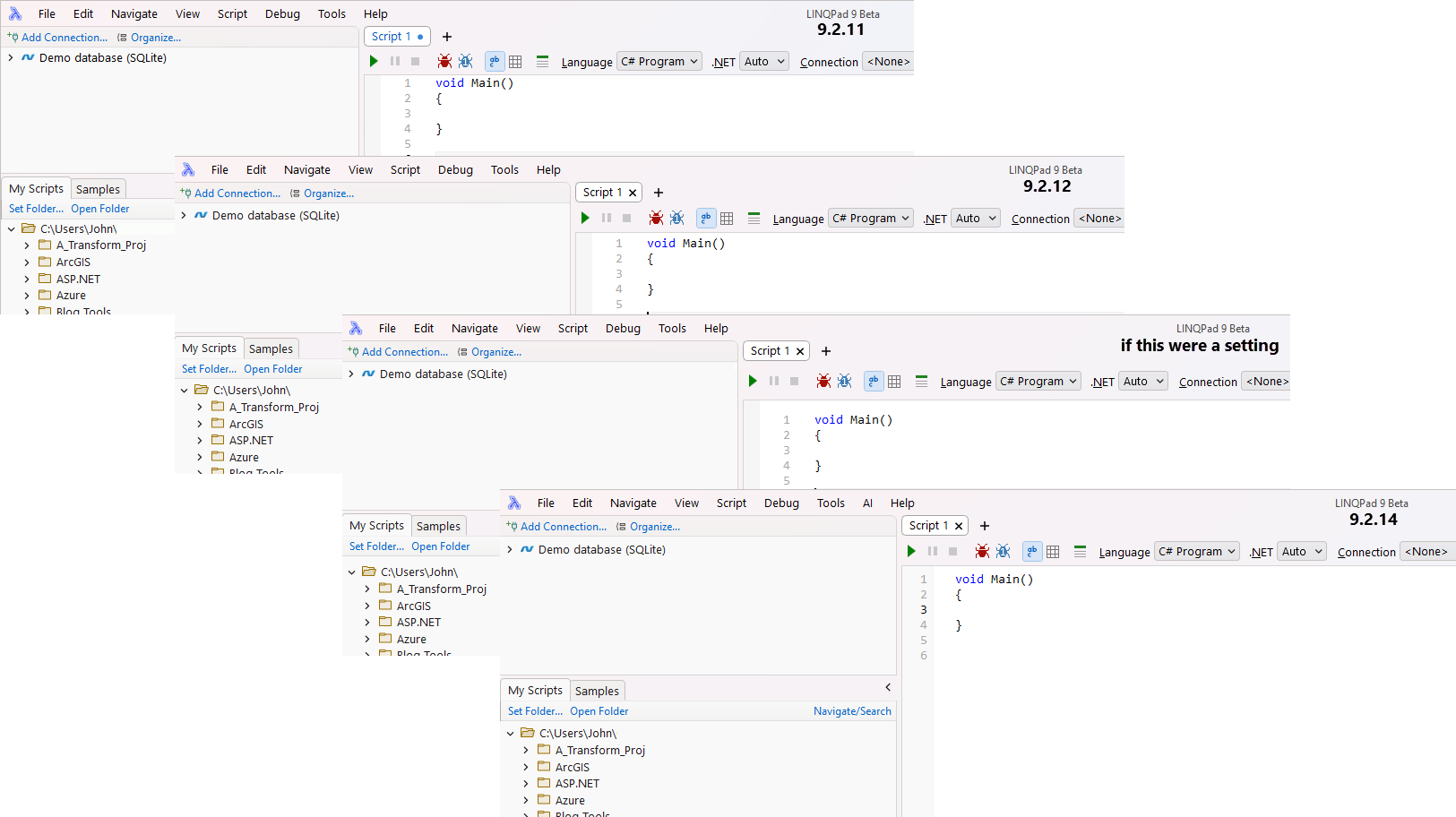The image size is (1456, 817).
Task: Click the stop icon in 9.2.14 window
Action: pyautogui.click(x=953, y=551)
